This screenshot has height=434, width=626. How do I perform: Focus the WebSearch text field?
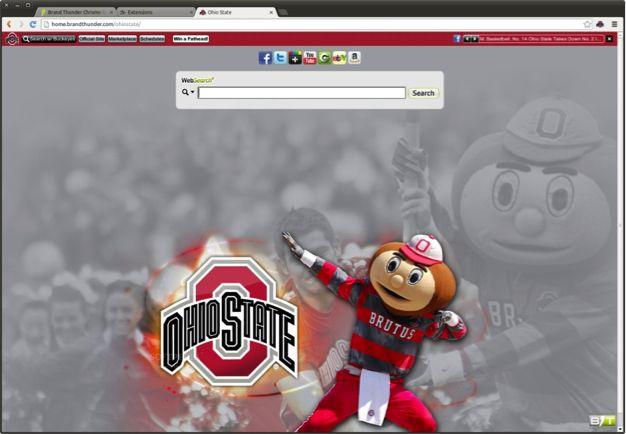302,93
